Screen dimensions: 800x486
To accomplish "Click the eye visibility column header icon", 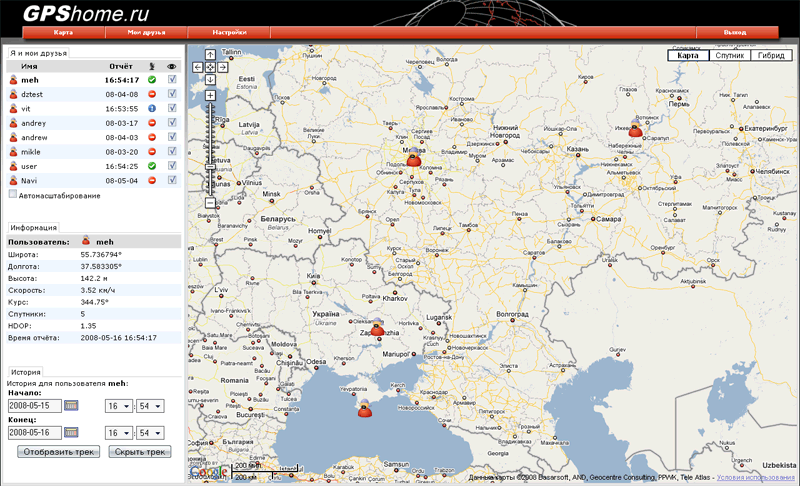I will 171,66.
